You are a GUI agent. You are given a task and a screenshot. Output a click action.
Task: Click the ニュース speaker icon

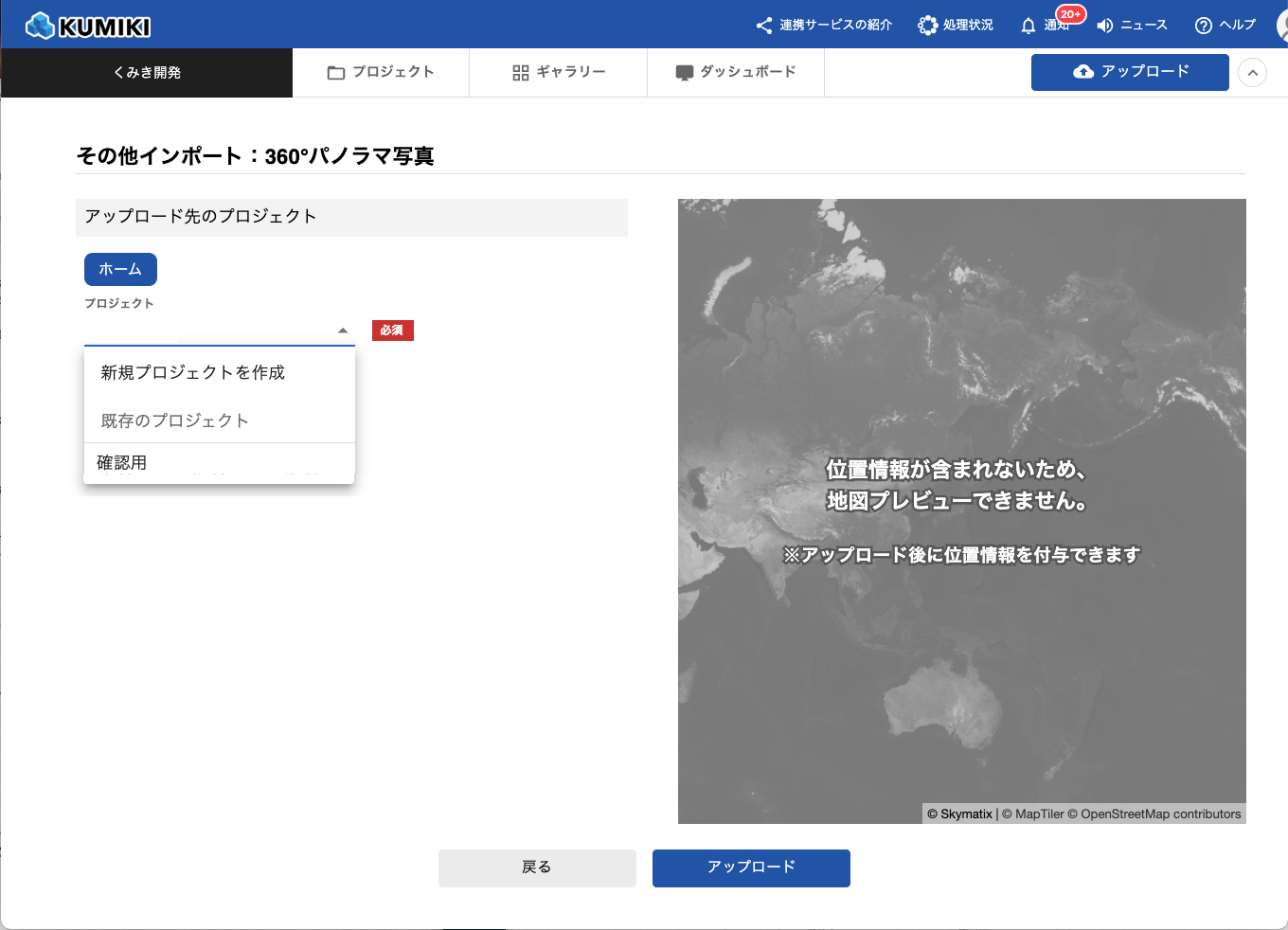coord(1104,26)
